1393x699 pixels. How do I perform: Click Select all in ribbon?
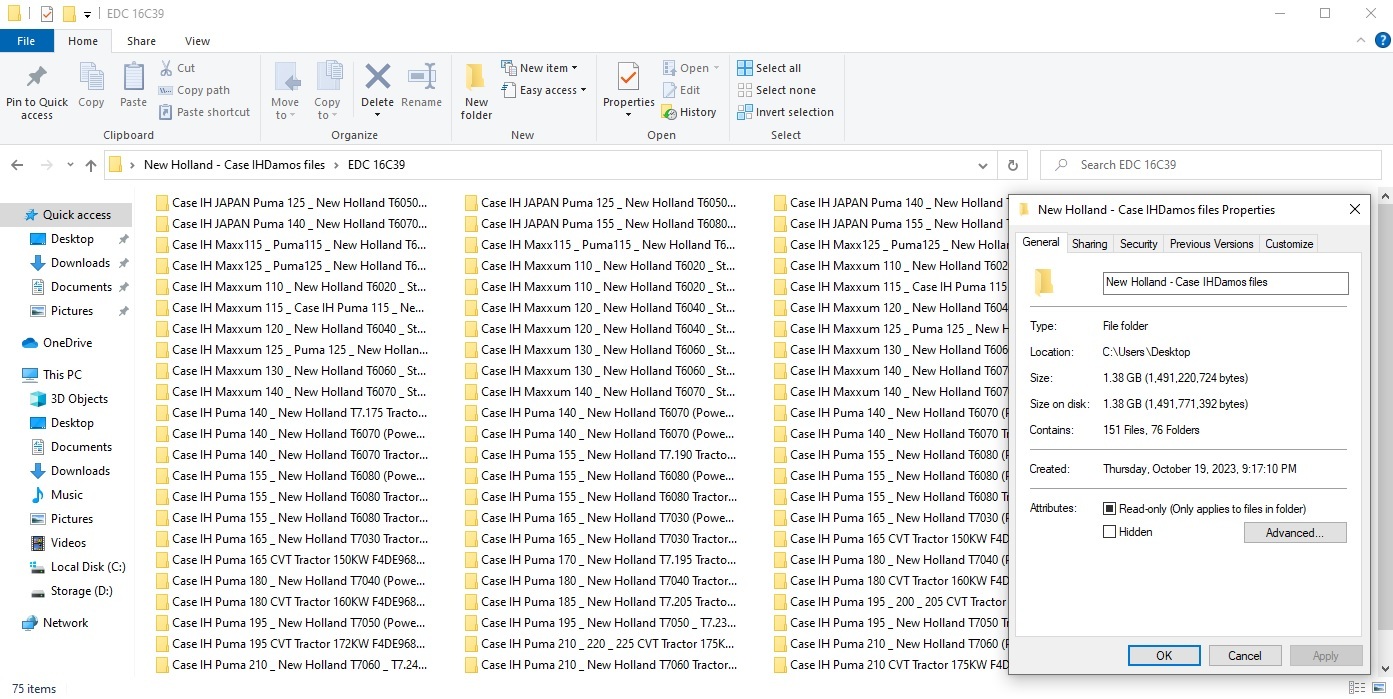tap(769, 68)
